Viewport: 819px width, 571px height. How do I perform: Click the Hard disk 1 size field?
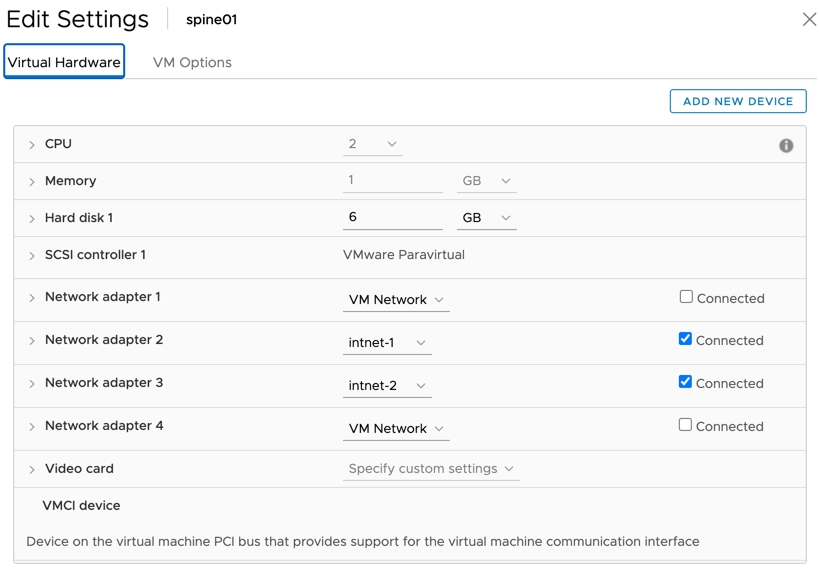tap(392, 217)
